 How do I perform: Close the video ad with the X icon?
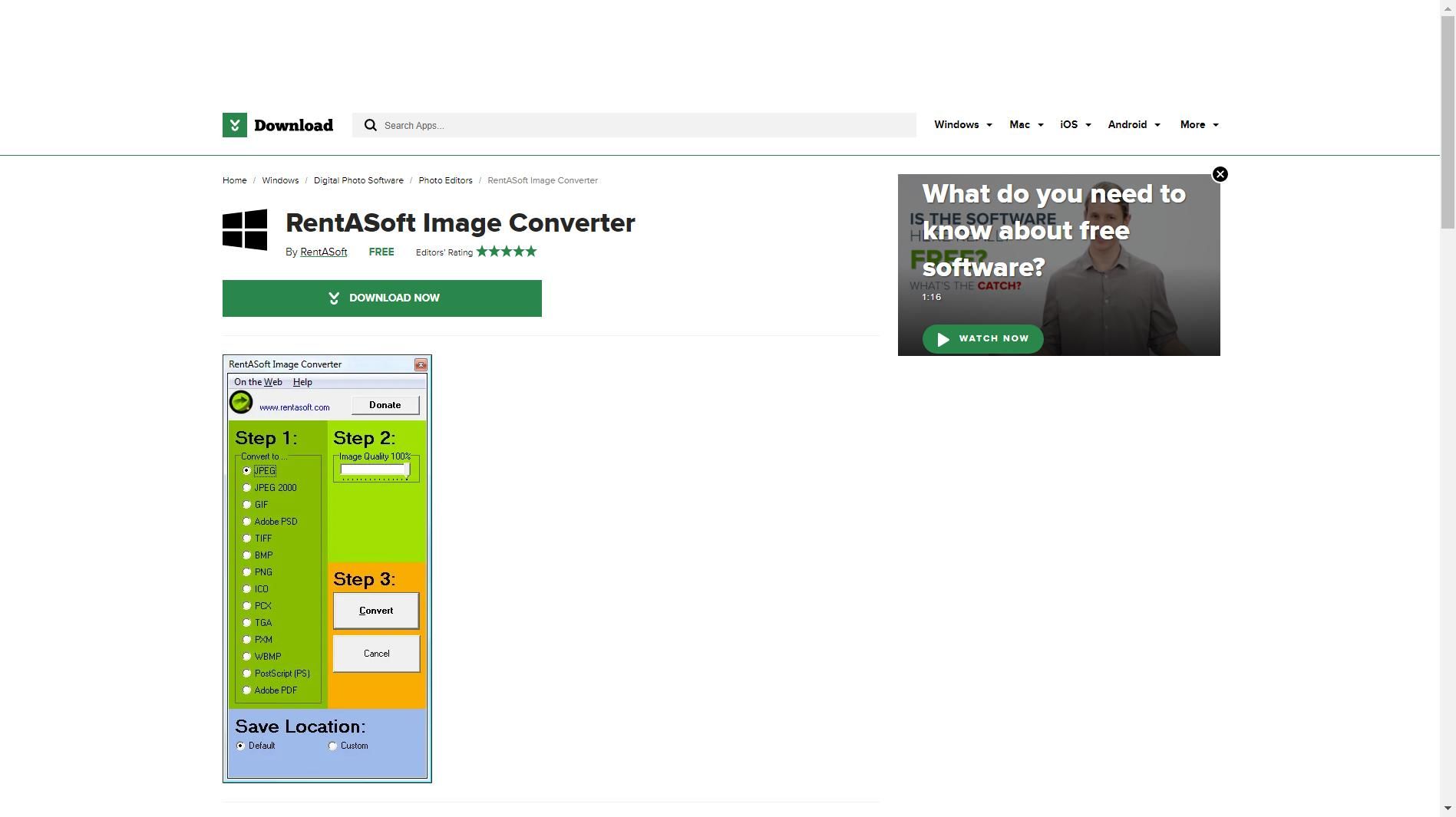(x=1220, y=174)
